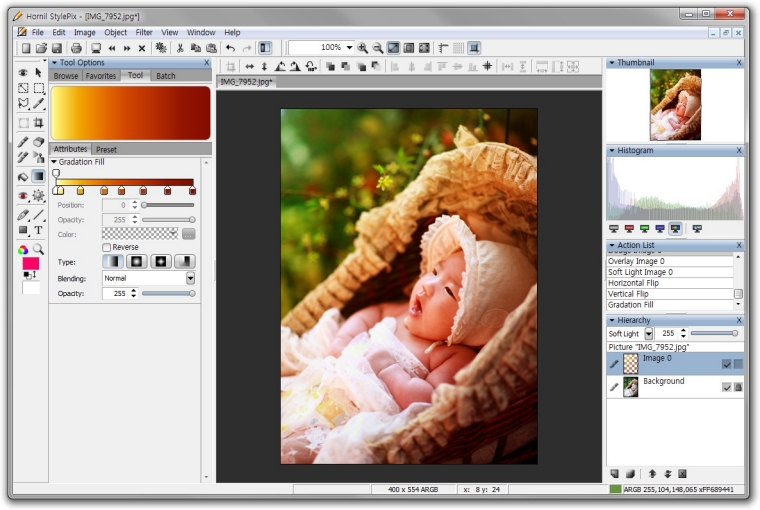Open the Blending mode dropdown set to Normal
The height and width of the screenshot is (510, 760).
click(190, 278)
